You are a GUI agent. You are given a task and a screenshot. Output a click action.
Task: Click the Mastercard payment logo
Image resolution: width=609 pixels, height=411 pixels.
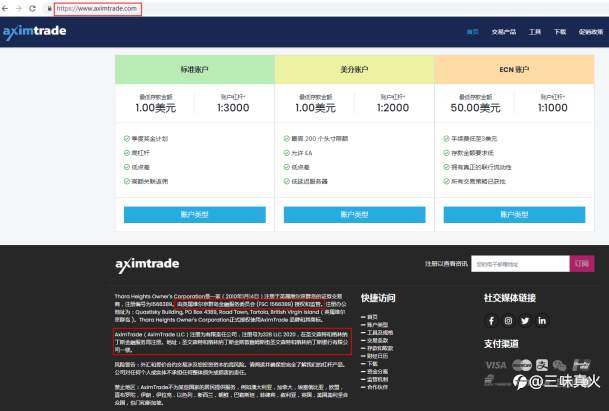[522, 365]
